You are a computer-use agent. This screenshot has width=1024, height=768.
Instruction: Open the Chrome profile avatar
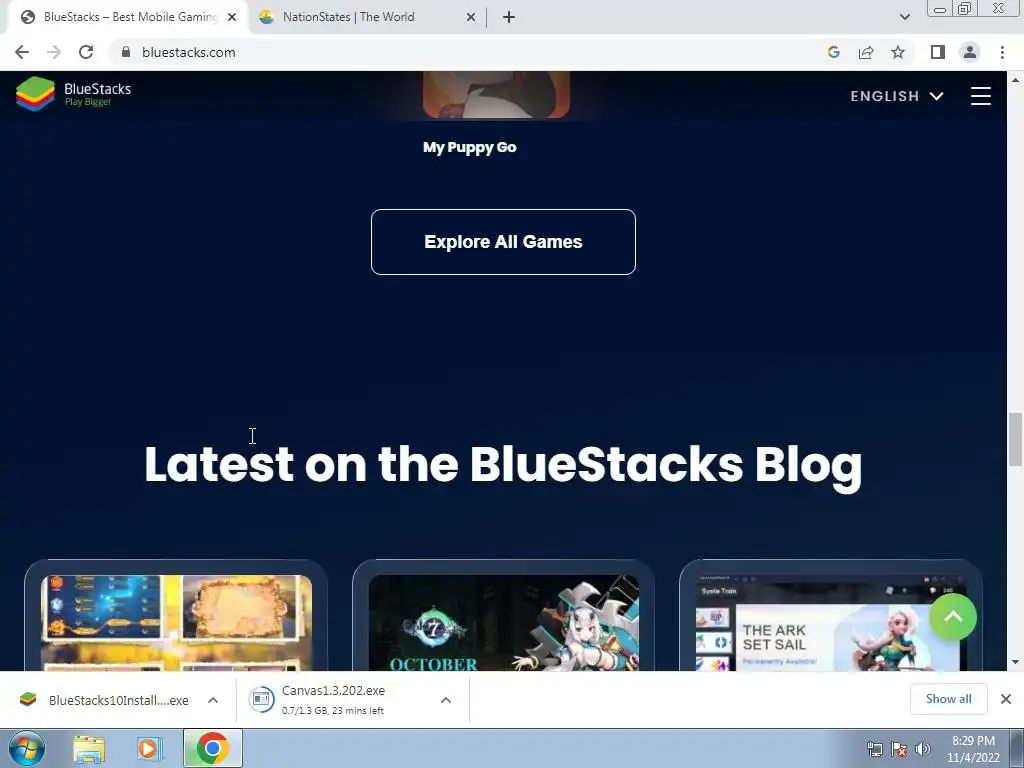pos(970,52)
